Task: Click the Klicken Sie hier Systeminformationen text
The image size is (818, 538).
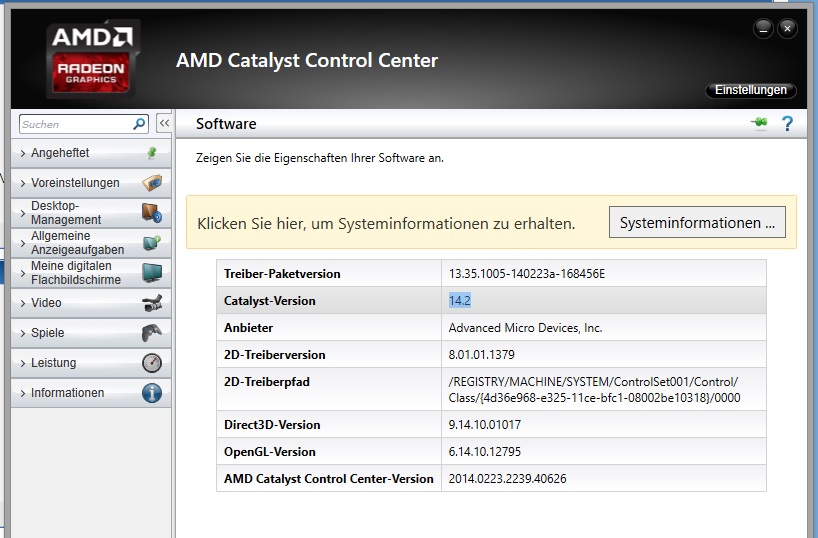Action: [386, 224]
